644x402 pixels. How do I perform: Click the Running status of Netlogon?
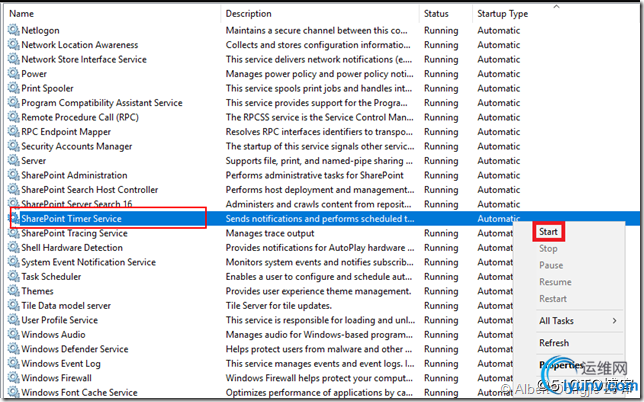point(441,30)
